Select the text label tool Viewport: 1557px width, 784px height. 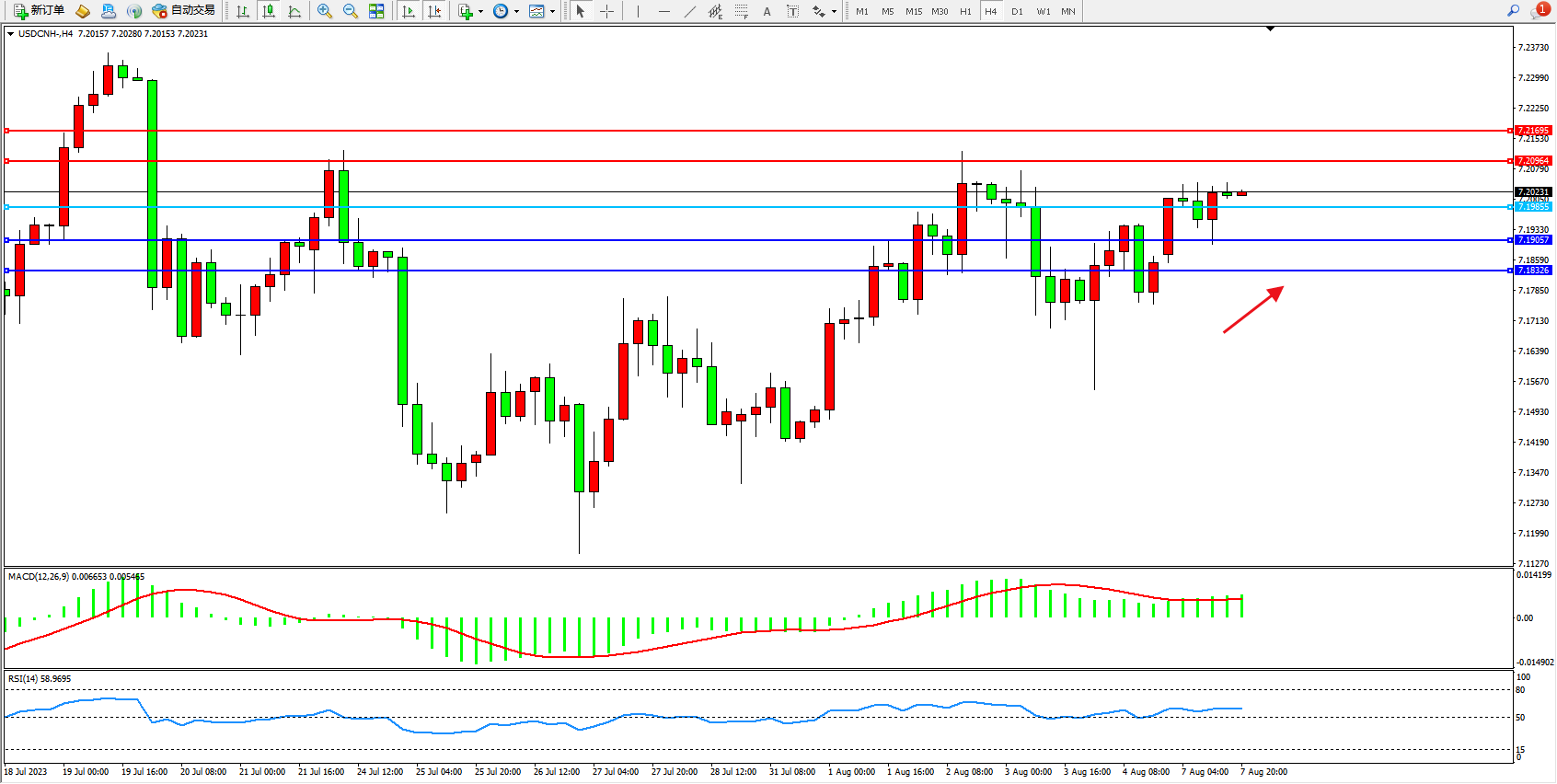767,11
